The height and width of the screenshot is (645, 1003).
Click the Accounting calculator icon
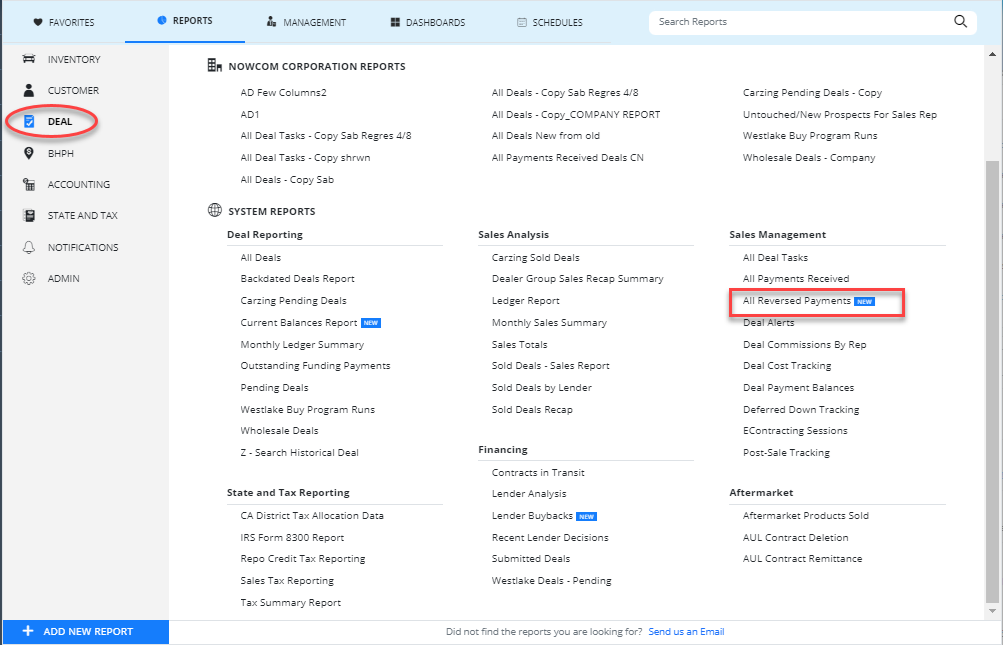29,184
